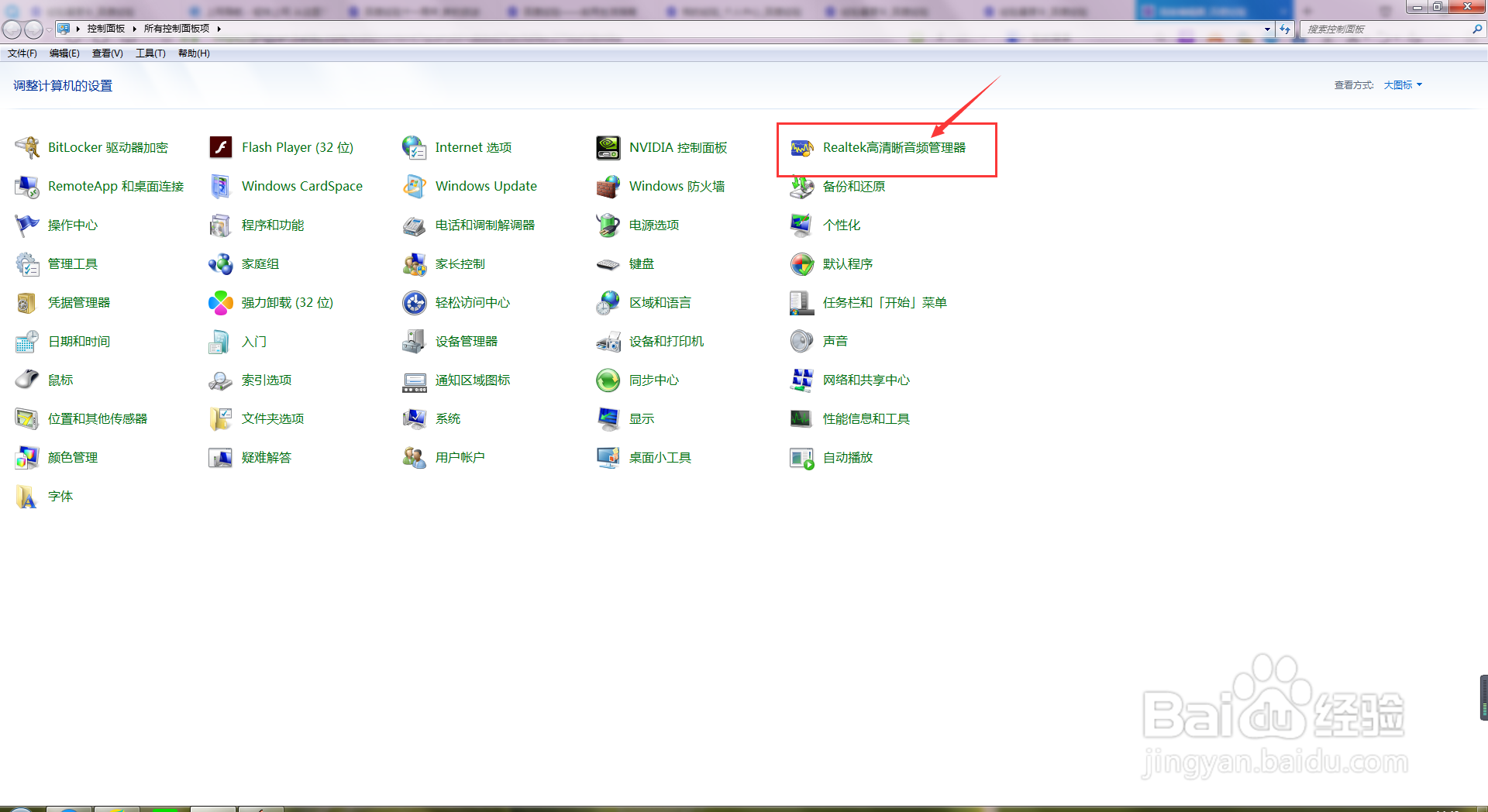Click the Back navigation button
The width and height of the screenshot is (1488, 812).
click(12, 29)
